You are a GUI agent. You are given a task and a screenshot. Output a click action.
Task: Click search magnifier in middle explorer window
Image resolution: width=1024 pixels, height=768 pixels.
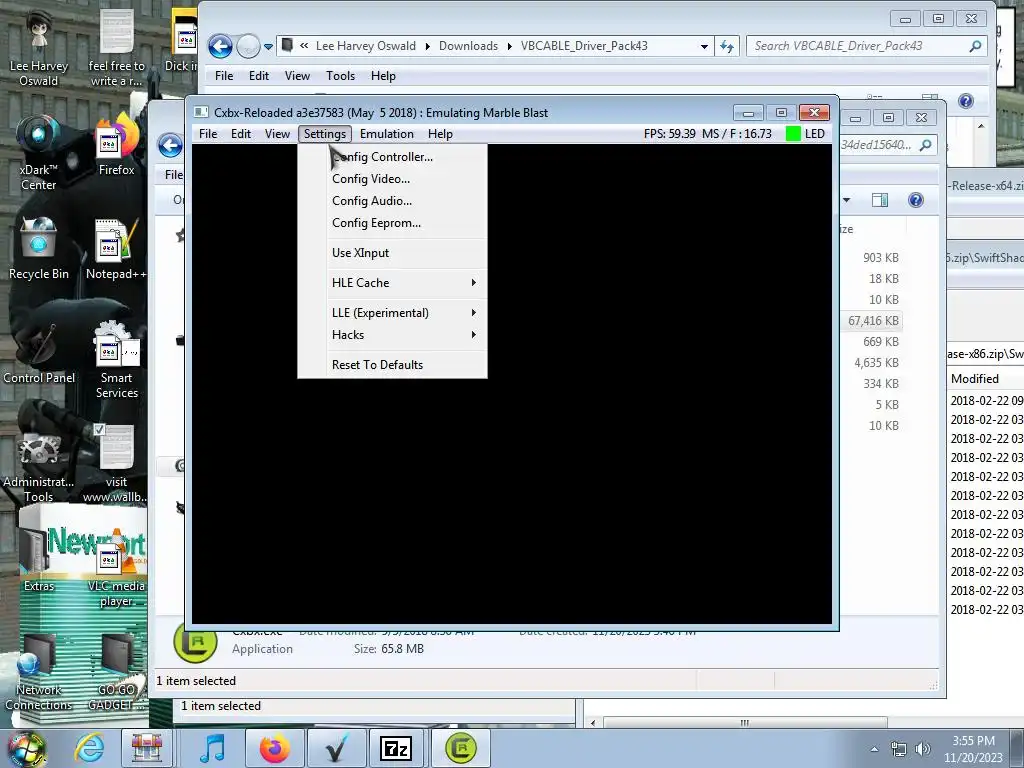pyautogui.click(x=926, y=145)
